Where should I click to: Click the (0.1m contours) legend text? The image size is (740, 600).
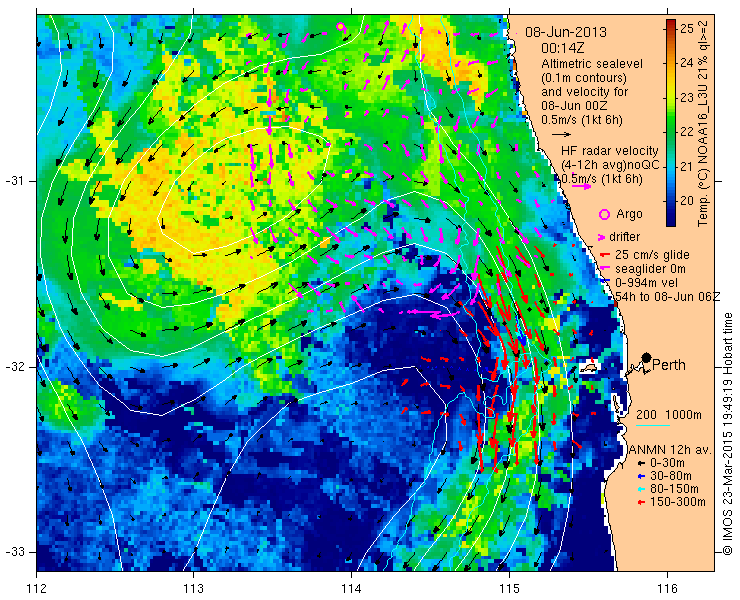coord(584,77)
